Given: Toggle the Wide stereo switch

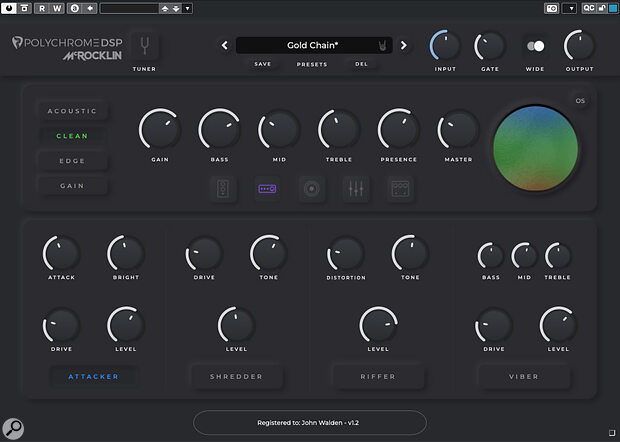Looking at the screenshot, I should (535, 46).
